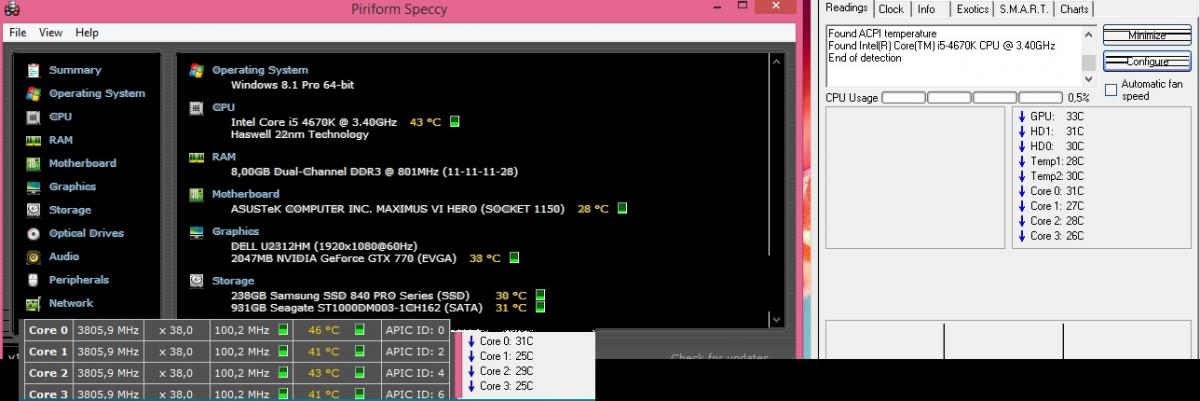
Task: Open the View menu in Speccy
Action: coord(51,32)
